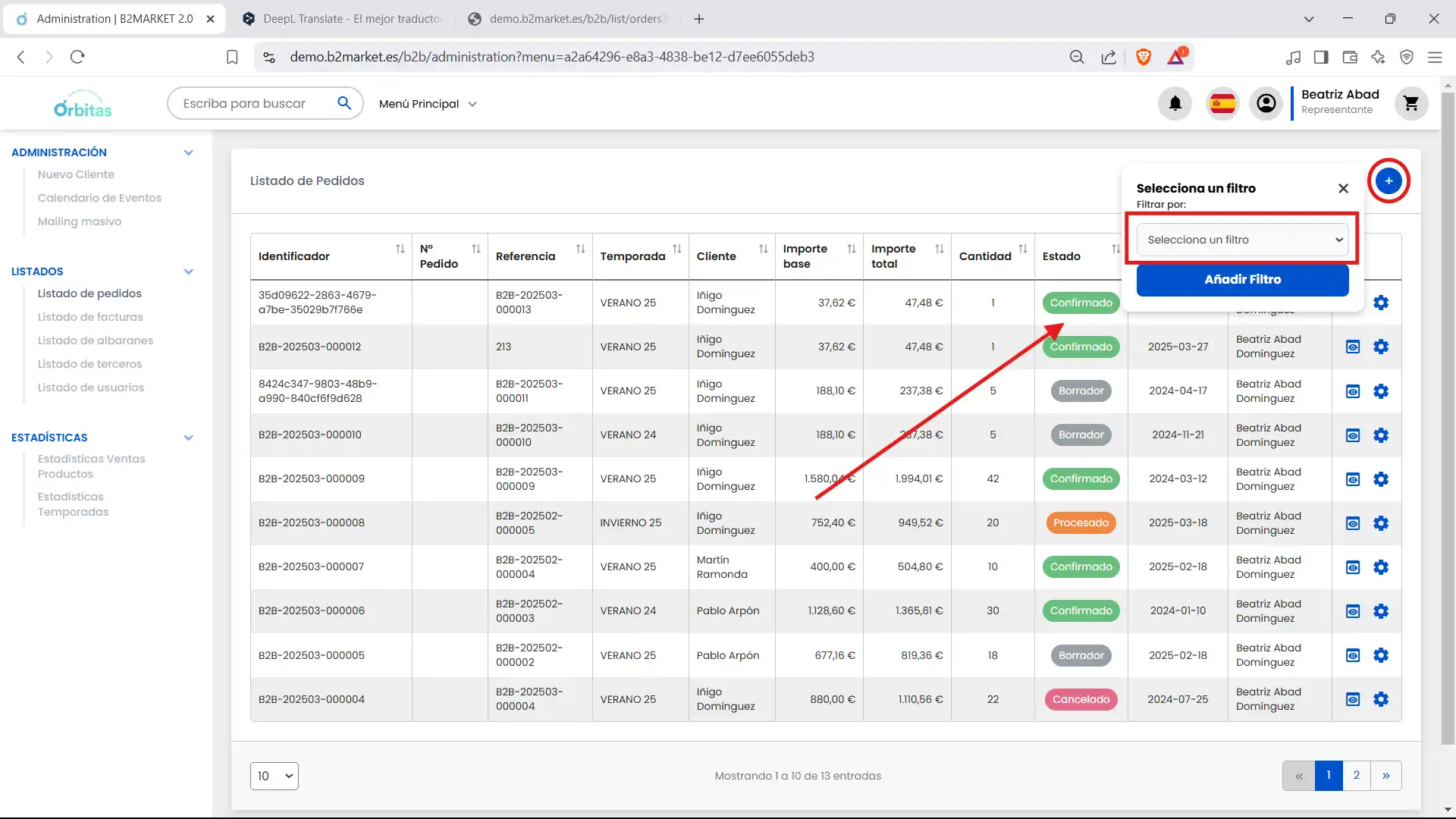Go to page 2 of orders
Image resolution: width=1456 pixels, height=819 pixels.
[1356, 775]
